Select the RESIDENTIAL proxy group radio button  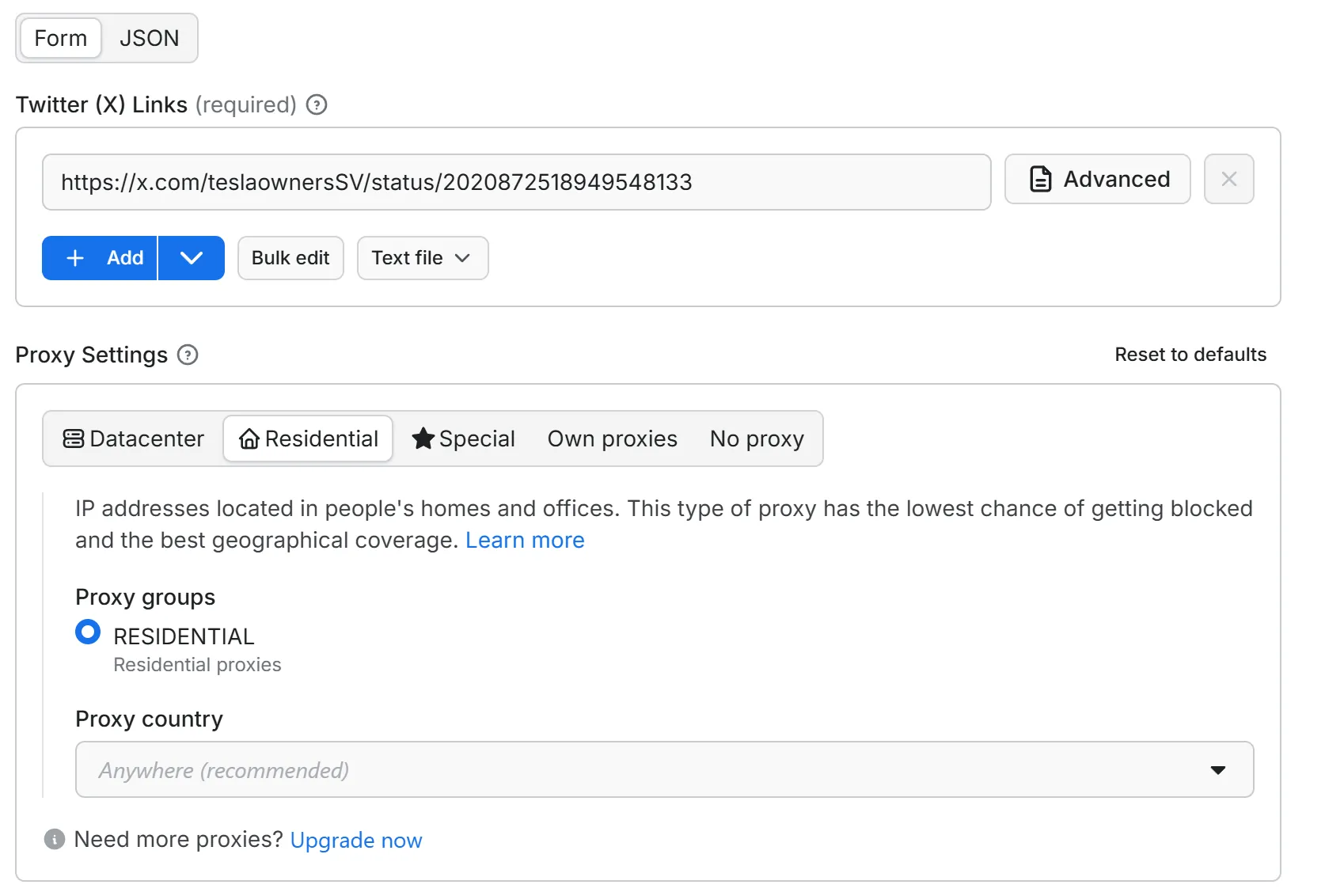pos(88,632)
